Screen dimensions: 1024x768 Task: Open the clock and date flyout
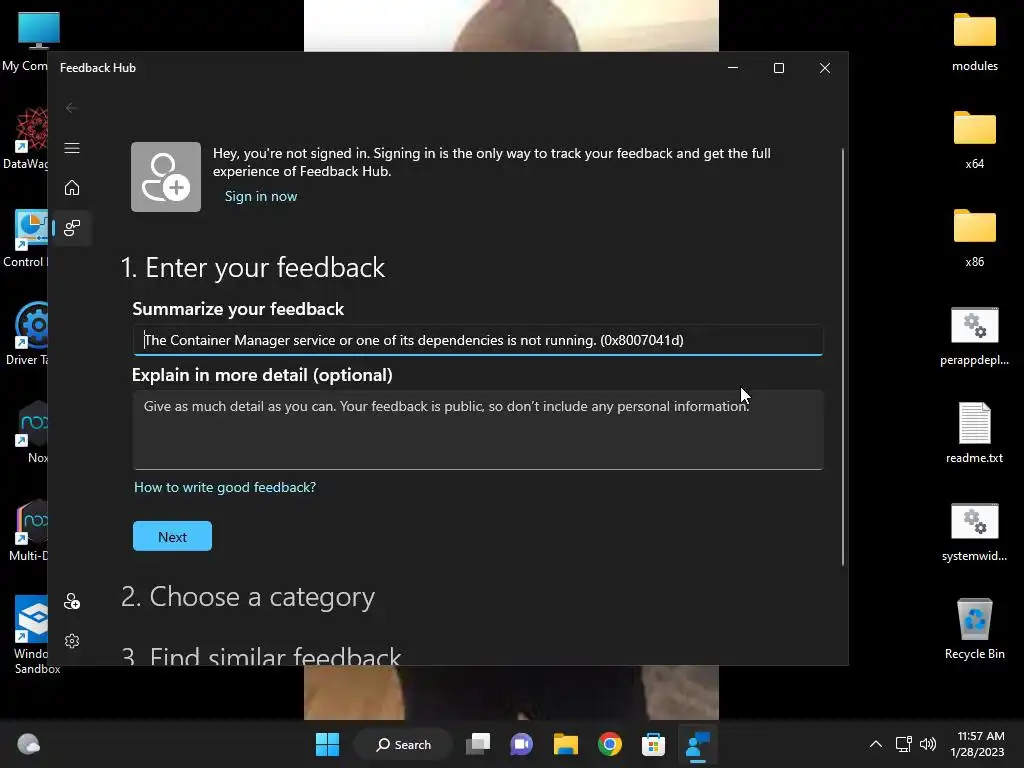[x=977, y=744]
